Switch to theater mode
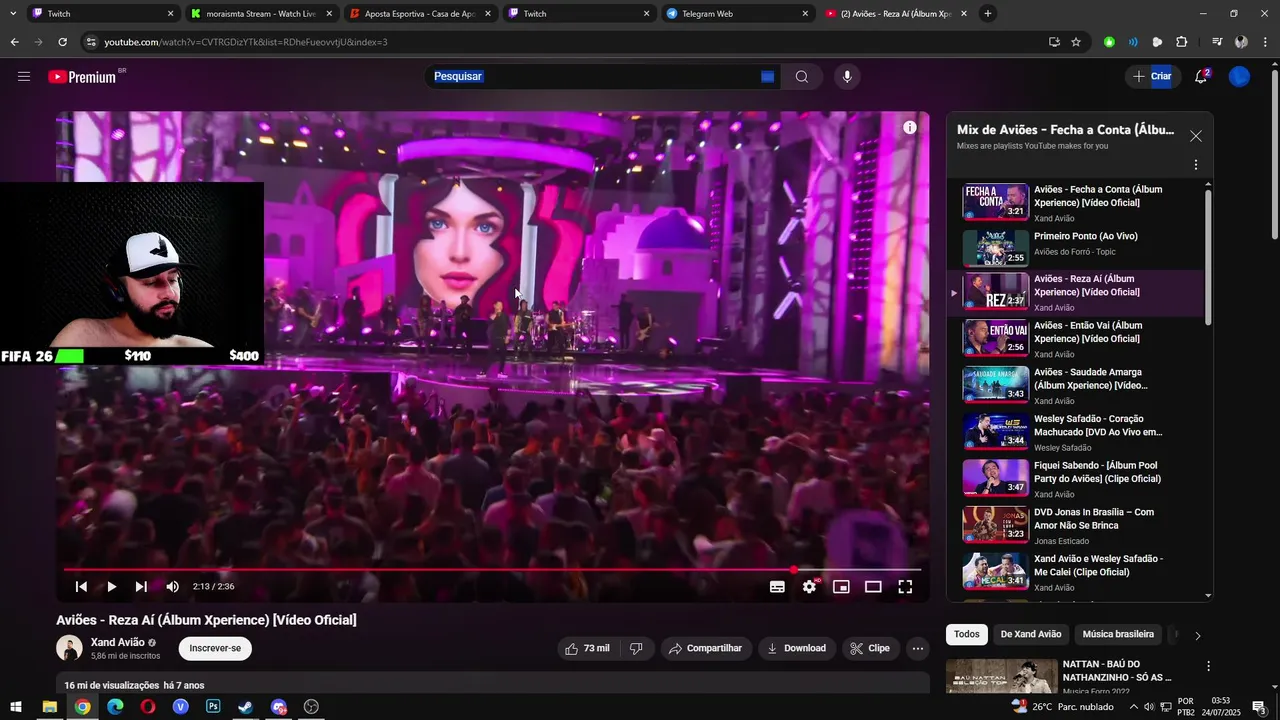 (873, 587)
